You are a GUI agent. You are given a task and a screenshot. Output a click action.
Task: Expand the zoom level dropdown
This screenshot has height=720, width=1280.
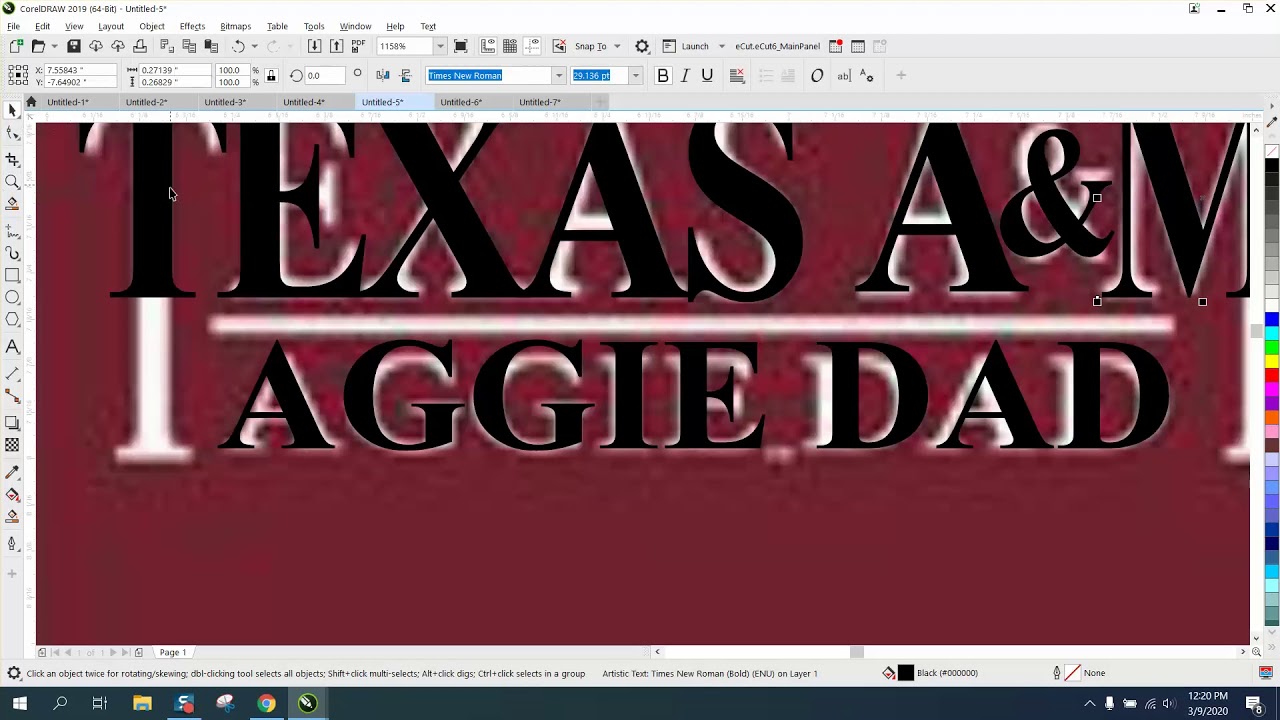pyautogui.click(x=440, y=46)
